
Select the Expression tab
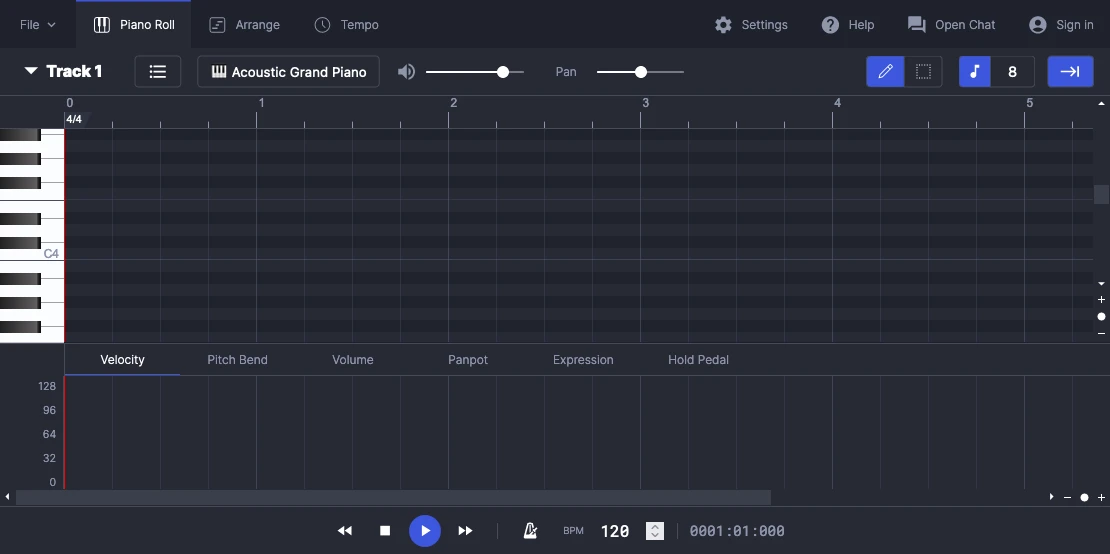pos(583,359)
